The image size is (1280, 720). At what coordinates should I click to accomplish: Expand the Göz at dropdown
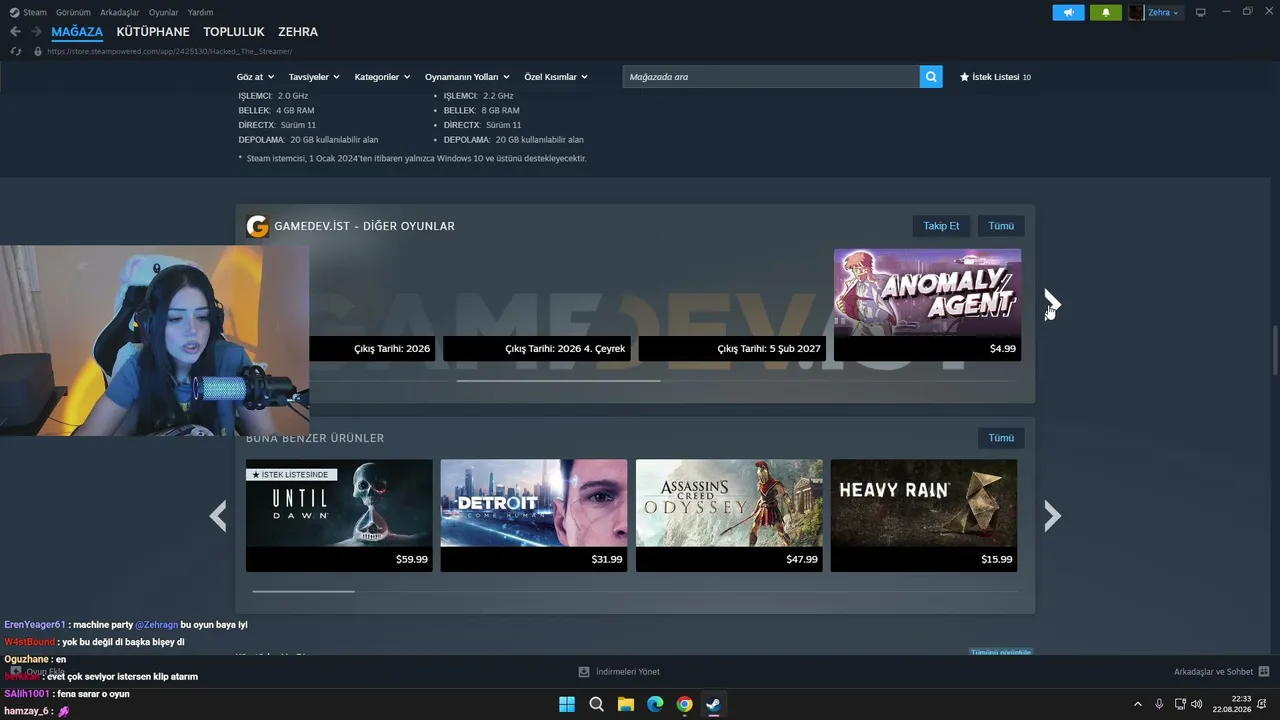(x=255, y=77)
